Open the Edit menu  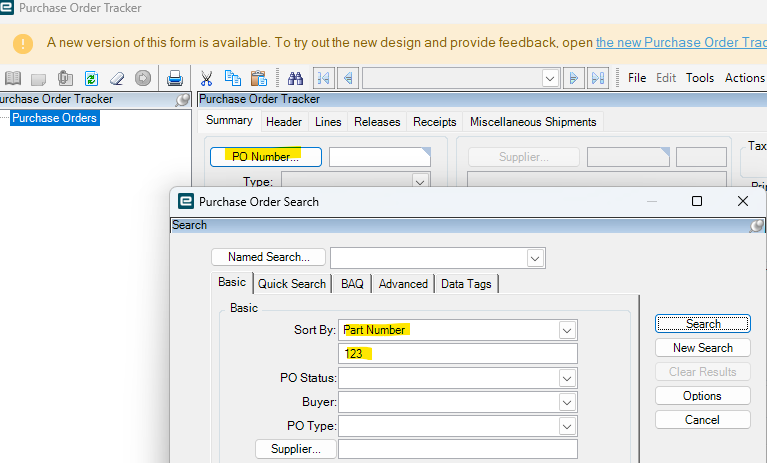[x=666, y=78]
